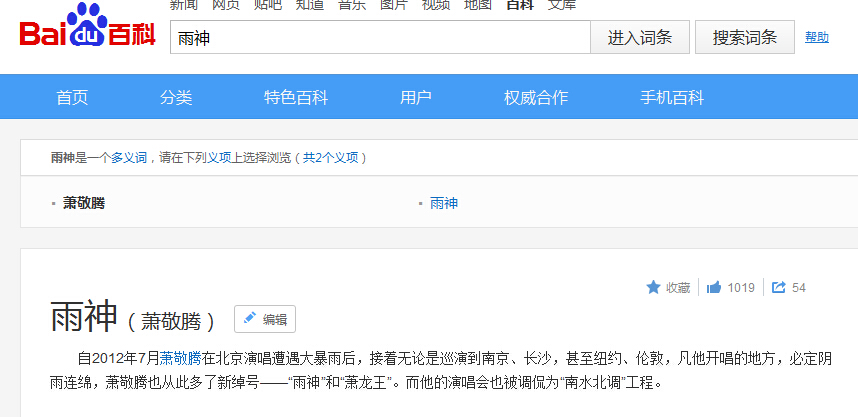
Task: Click the thumbs-up icon beside 1019
Action: click(714, 287)
